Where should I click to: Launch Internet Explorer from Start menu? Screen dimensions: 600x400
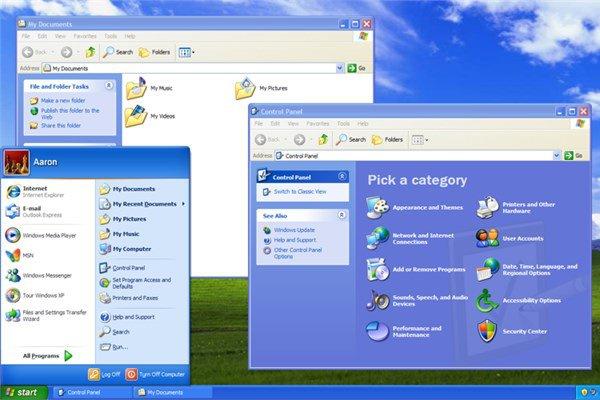click(34, 191)
